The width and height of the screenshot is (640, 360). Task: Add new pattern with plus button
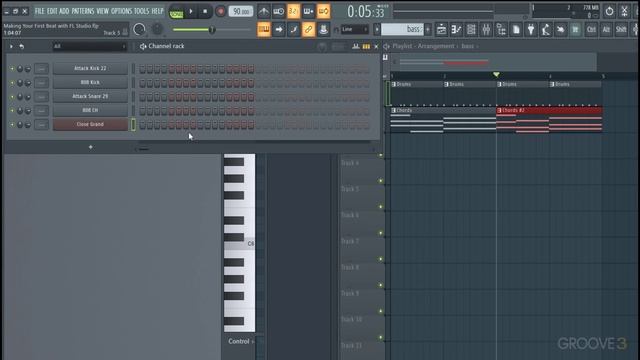pos(428,29)
